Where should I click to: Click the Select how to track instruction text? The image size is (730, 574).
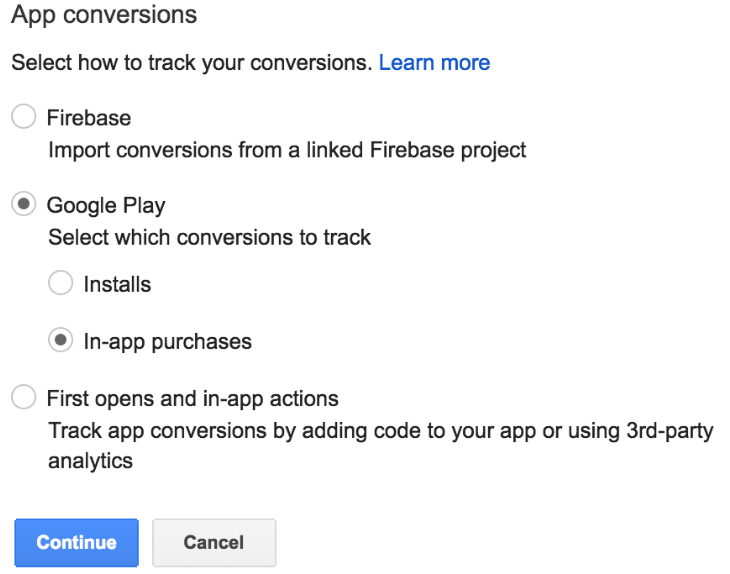tap(191, 63)
